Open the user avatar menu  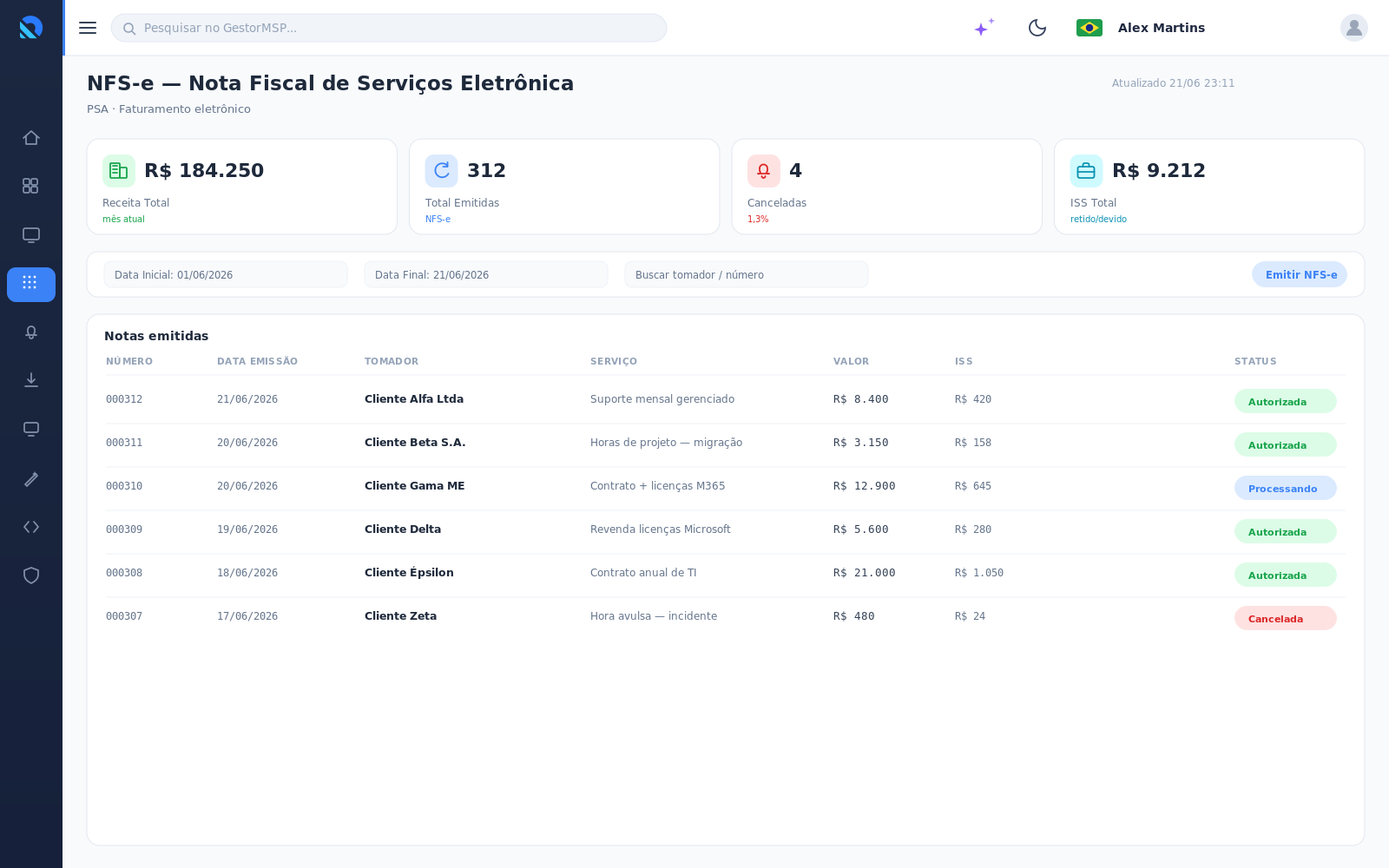1354,28
